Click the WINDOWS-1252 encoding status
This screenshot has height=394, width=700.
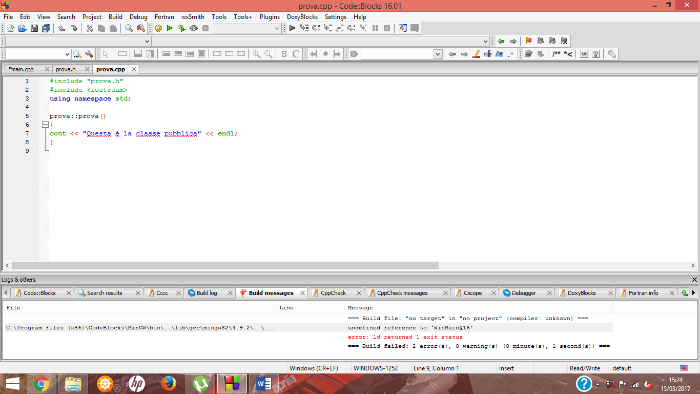[x=375, y=368]
